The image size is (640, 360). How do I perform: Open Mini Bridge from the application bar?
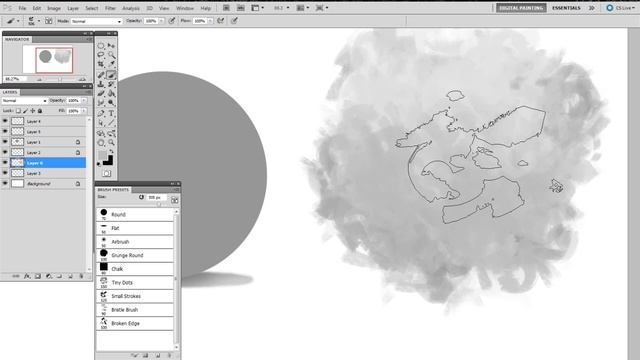click(241, 8)
